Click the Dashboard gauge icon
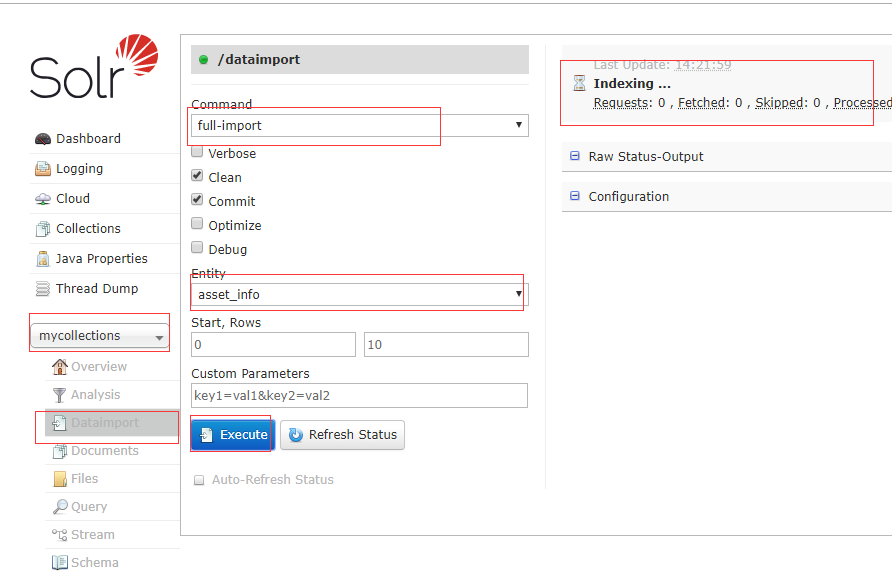892x573 pixels. click(x=42, y=139)
